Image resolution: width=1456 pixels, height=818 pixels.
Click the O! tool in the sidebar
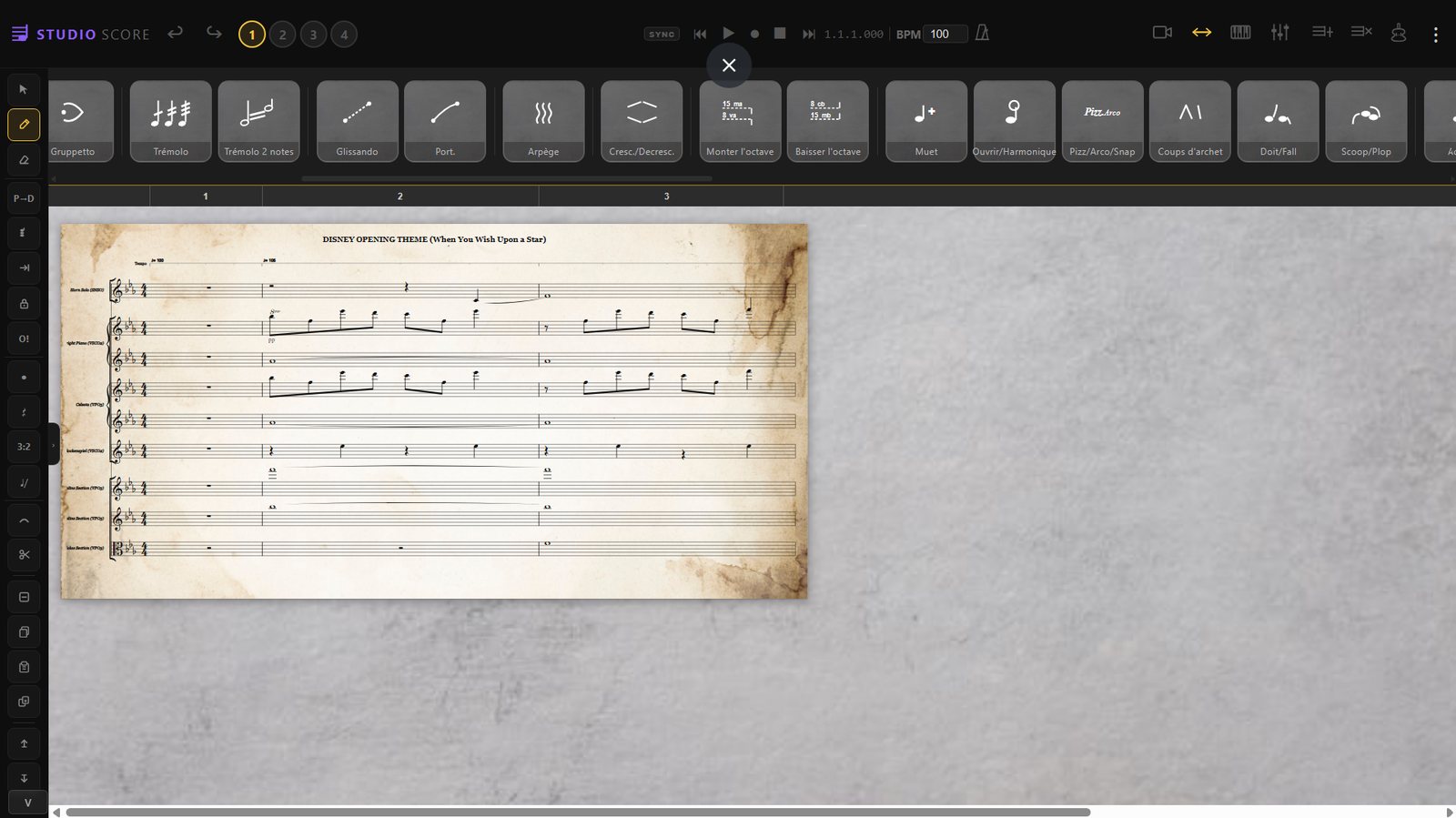[24, 338]
